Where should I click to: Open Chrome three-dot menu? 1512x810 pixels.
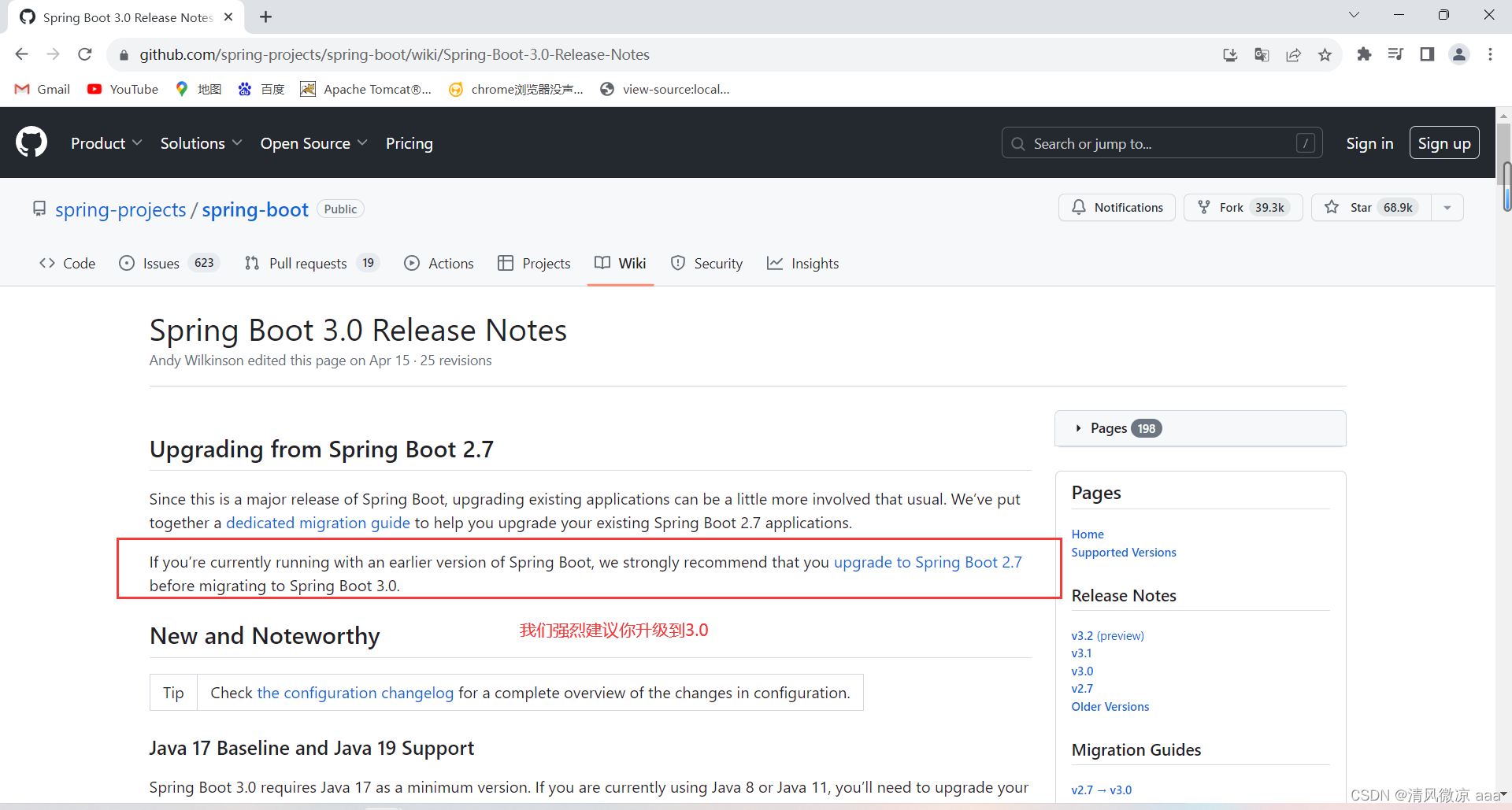[1490, 54]
